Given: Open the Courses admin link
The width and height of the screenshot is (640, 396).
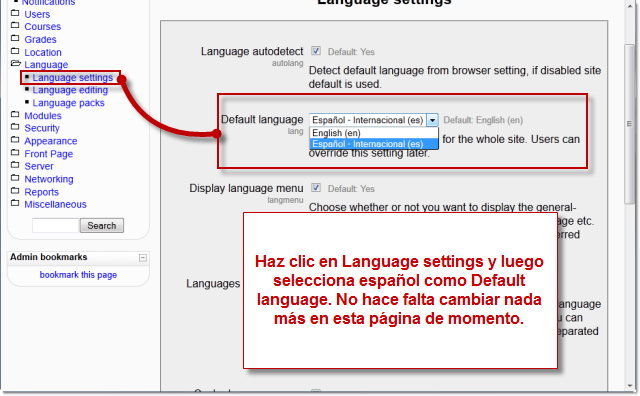Looking at the screenshot, I should (x=42, y=27).
